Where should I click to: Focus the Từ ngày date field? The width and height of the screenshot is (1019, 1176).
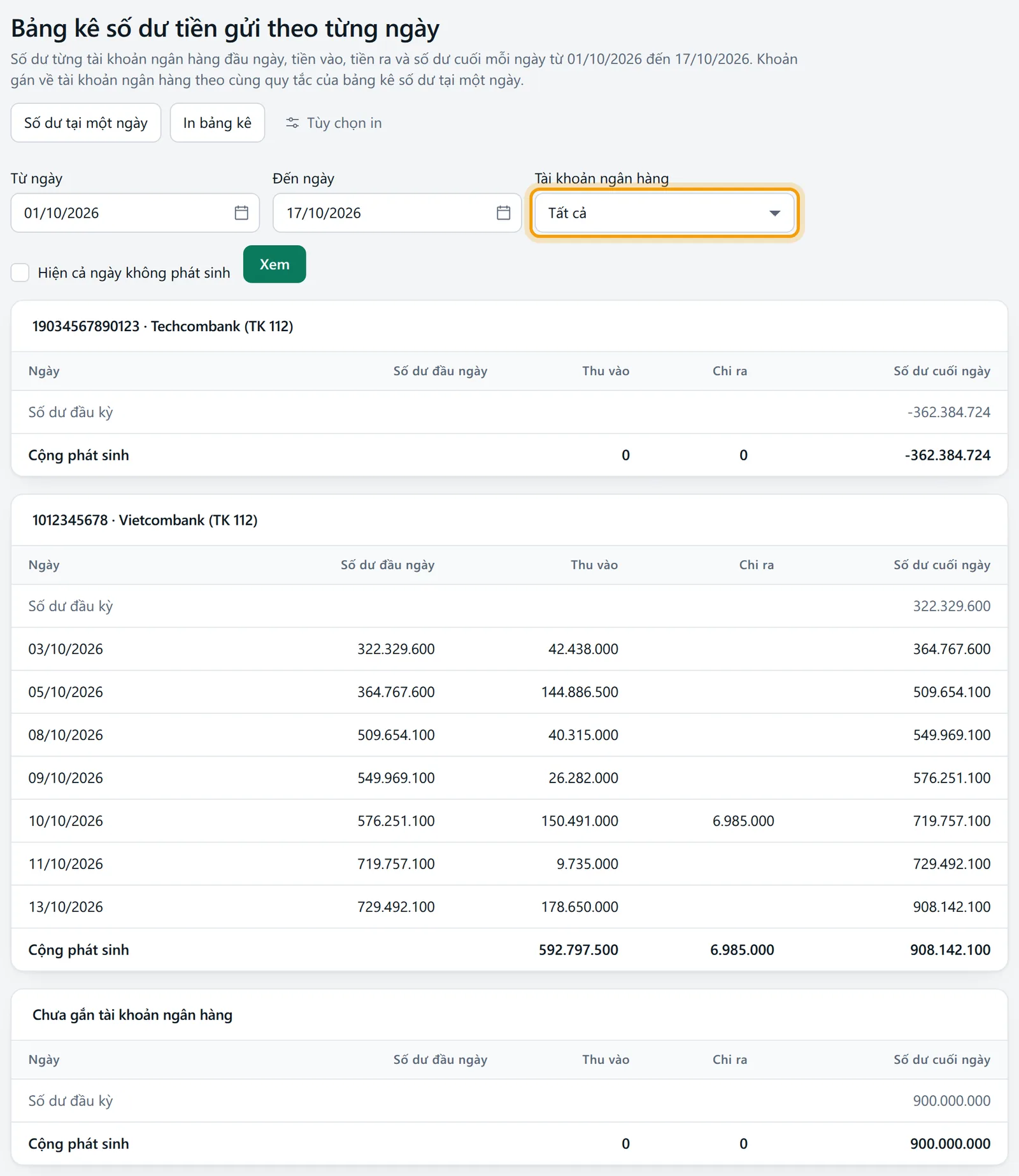tap(135, 213)
